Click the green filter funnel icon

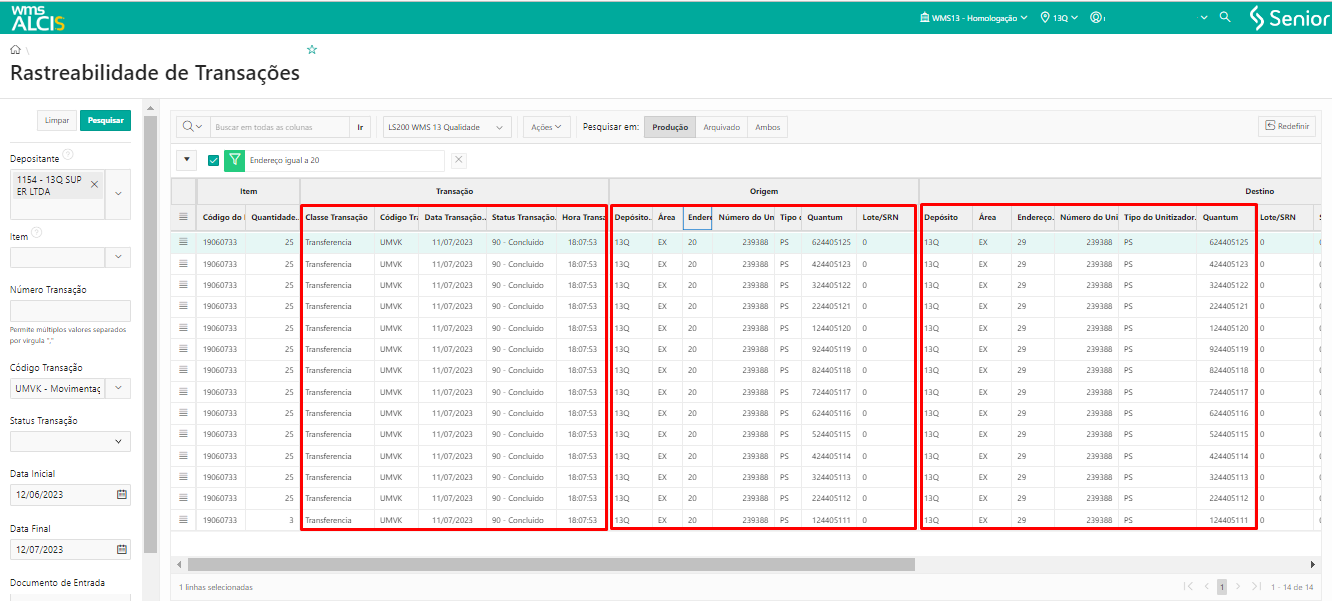pyautogui.click(x=234, y=160)
